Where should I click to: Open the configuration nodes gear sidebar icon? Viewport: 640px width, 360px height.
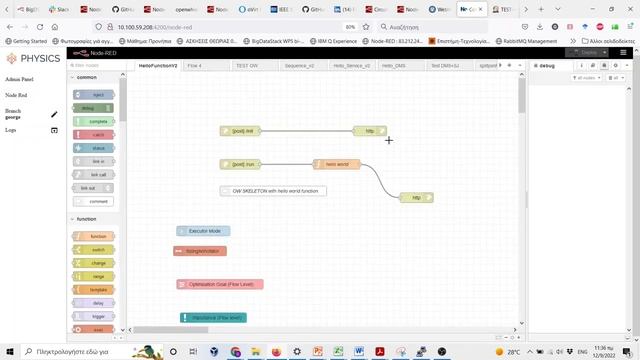pos(616,65)
